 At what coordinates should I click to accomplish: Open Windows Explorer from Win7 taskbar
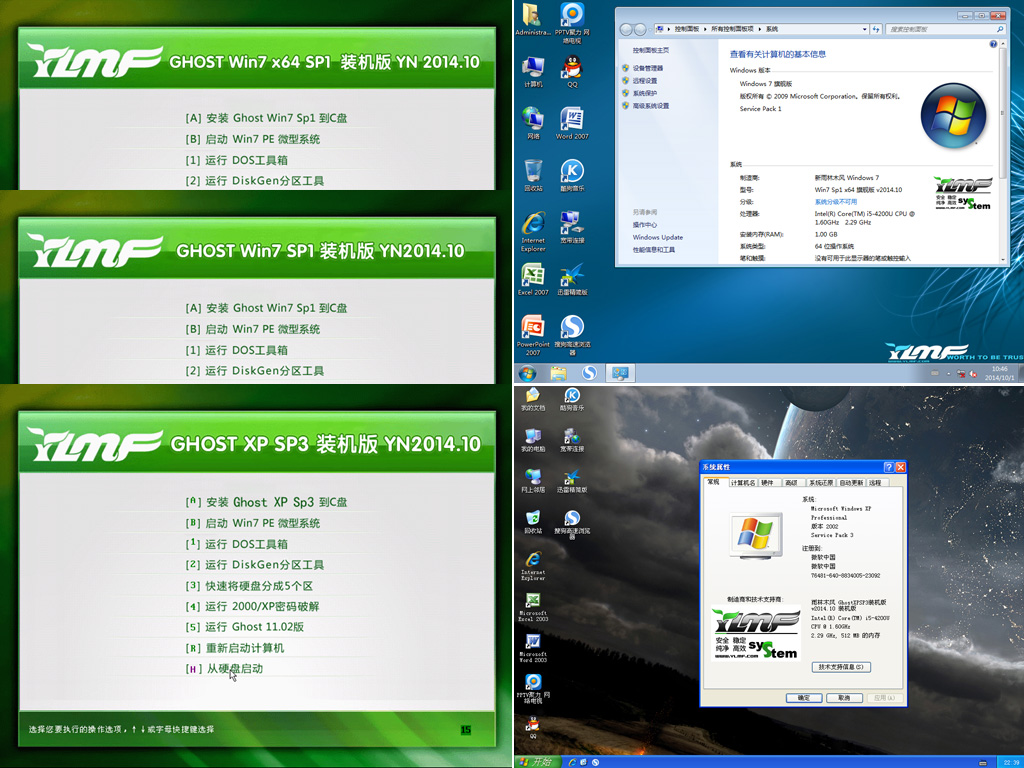coord(558,373)
